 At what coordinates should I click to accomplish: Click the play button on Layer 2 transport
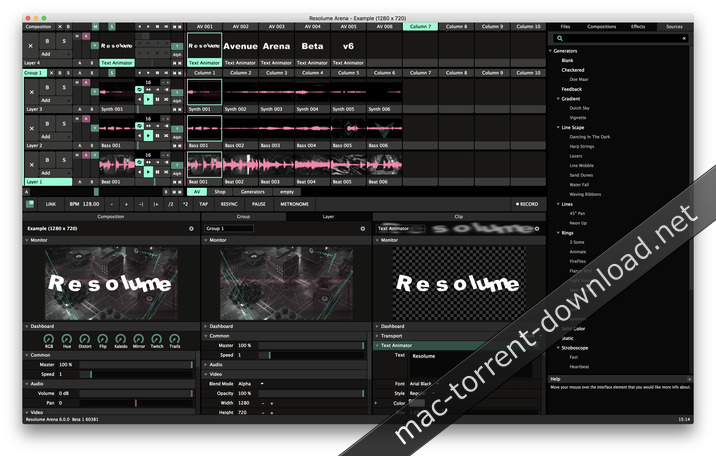pyautogui.click(x=148, y=136)
